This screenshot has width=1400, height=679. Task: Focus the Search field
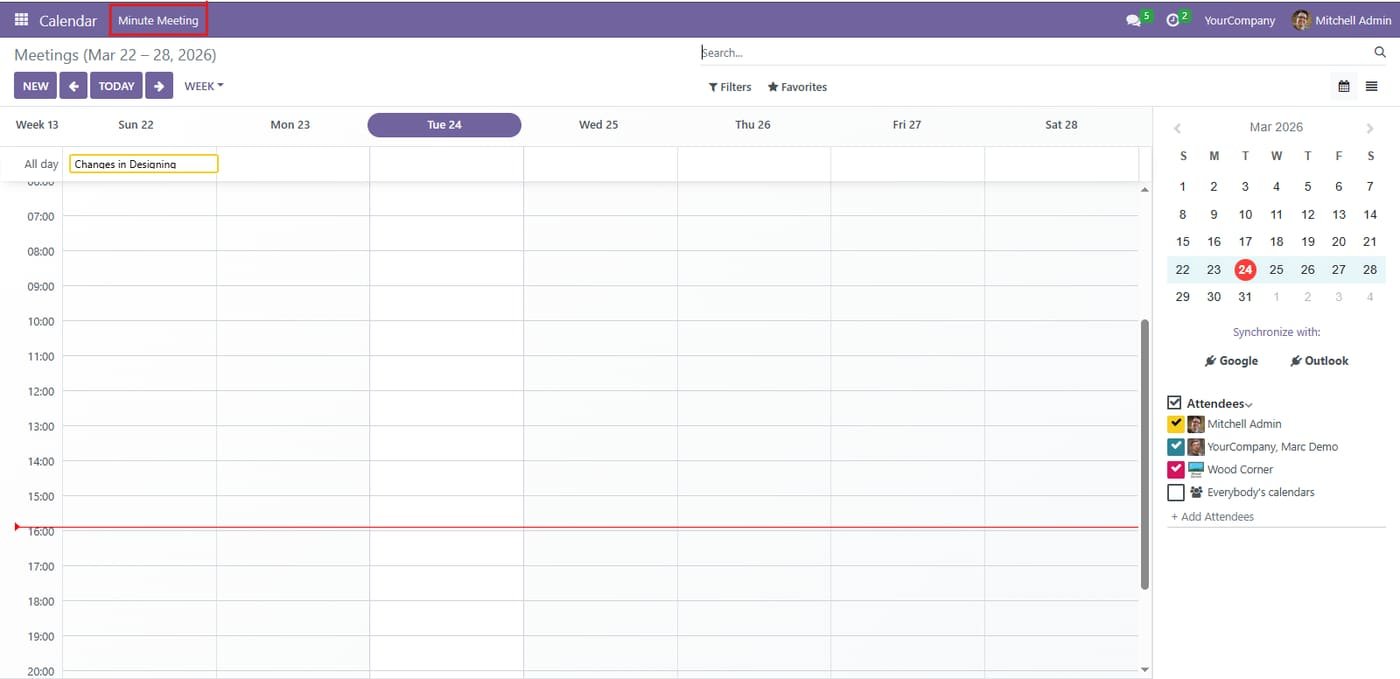[1035, 52]
